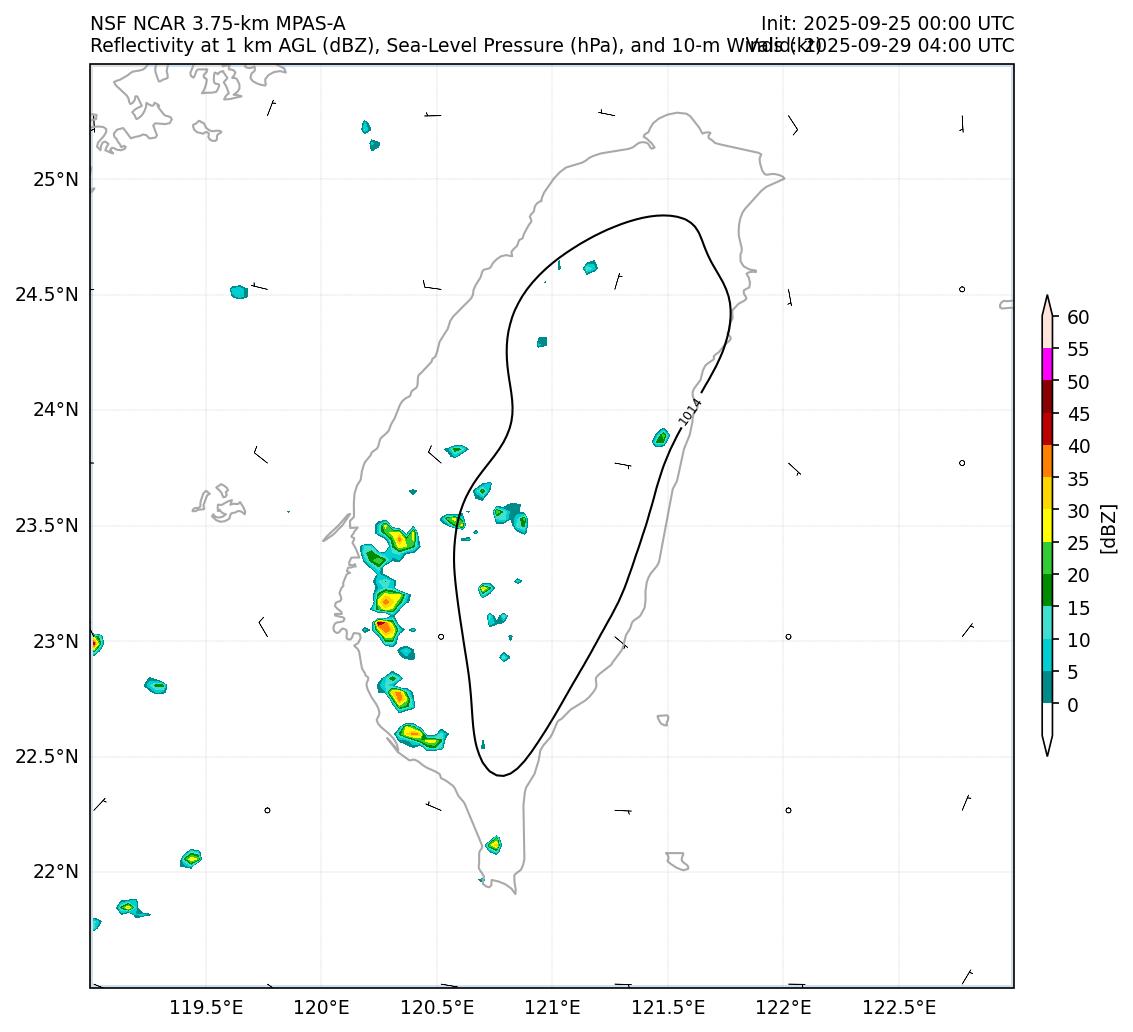This screenshot has width=1133, height=1032.
Task: Pick the light green 20–25 dBZ swatch
Action: pyautogui.click(x=1047, y=558)
